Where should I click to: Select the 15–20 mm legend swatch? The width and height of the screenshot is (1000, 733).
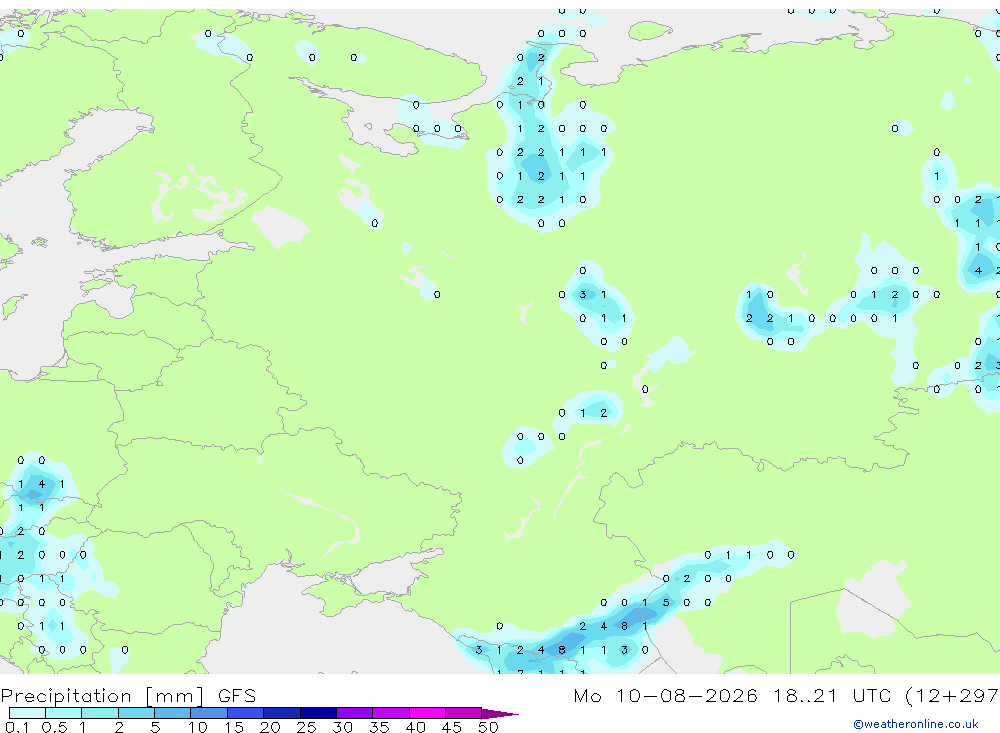(246, 713)
